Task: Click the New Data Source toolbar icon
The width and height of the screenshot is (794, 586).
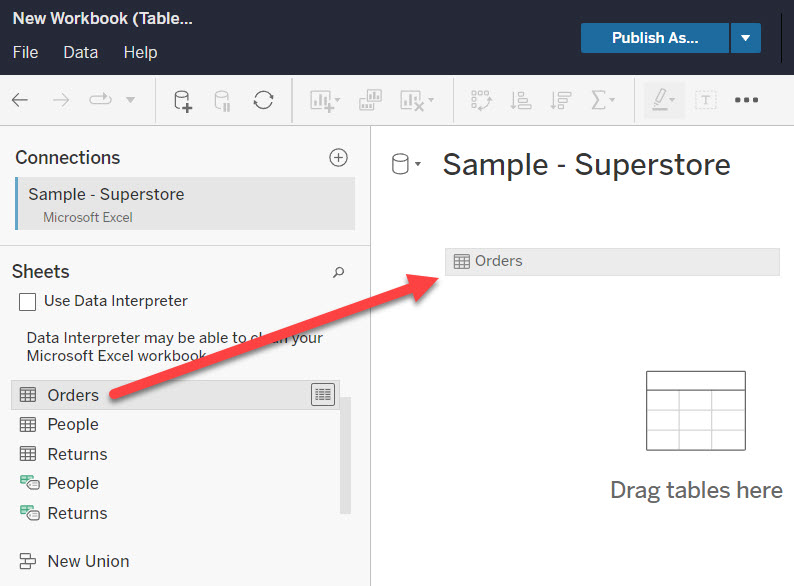Action: pyautogui.click(x=183, y=100)
